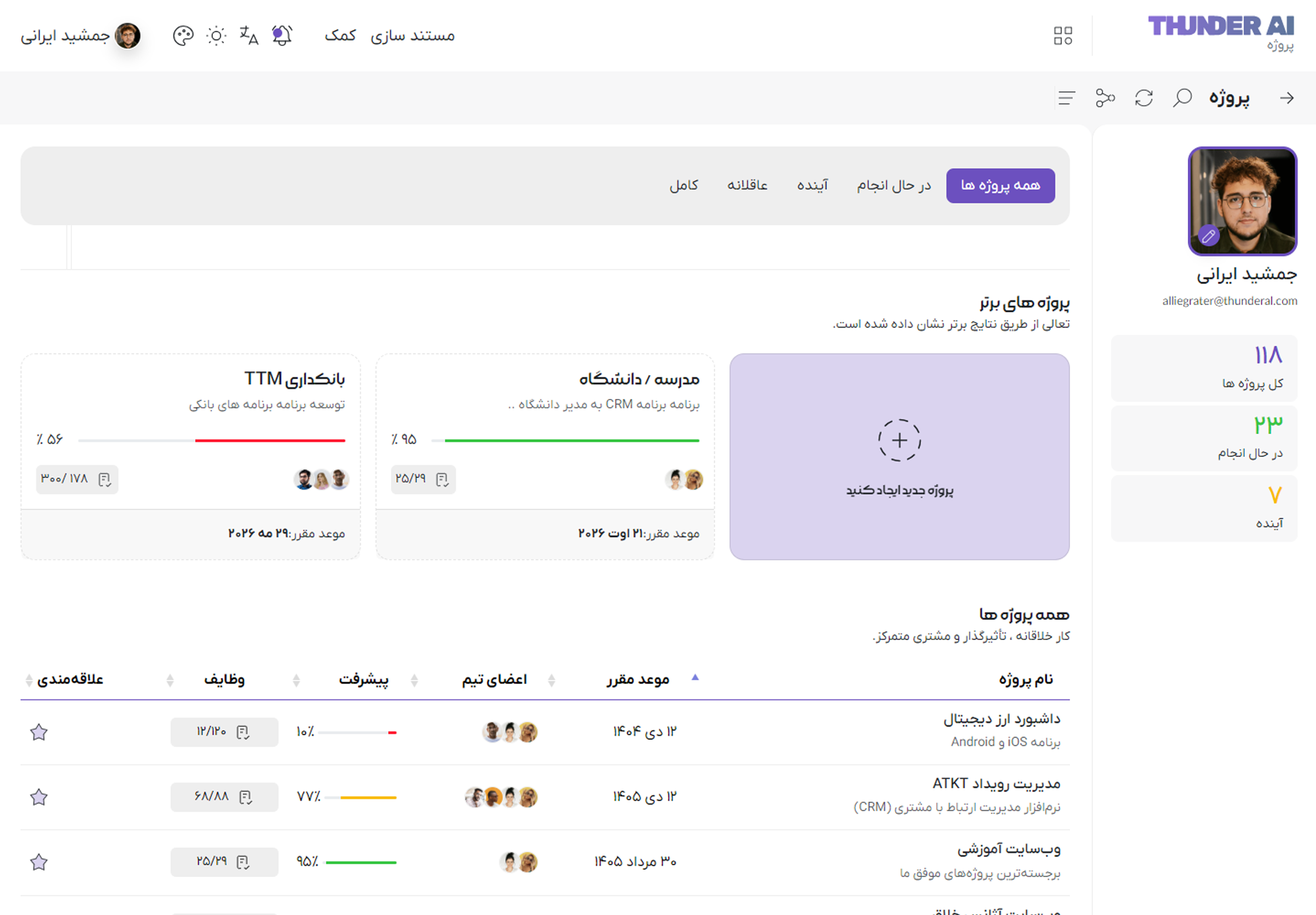Sort table by موعد مقرر column
Screen dimensions: 1316x915
point(638,680)
